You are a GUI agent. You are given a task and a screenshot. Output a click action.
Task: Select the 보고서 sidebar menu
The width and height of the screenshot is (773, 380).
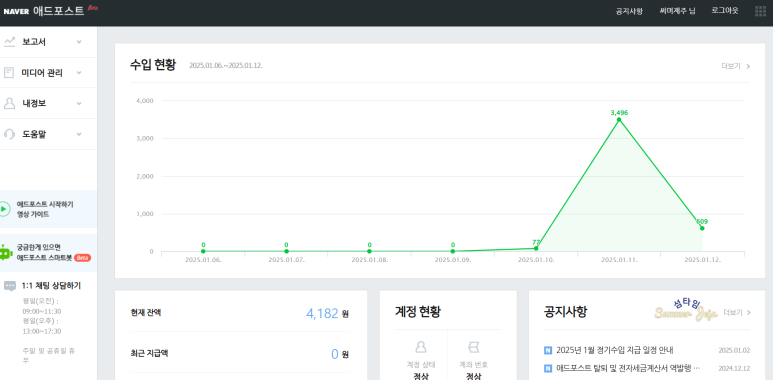(x=48, y=42)
